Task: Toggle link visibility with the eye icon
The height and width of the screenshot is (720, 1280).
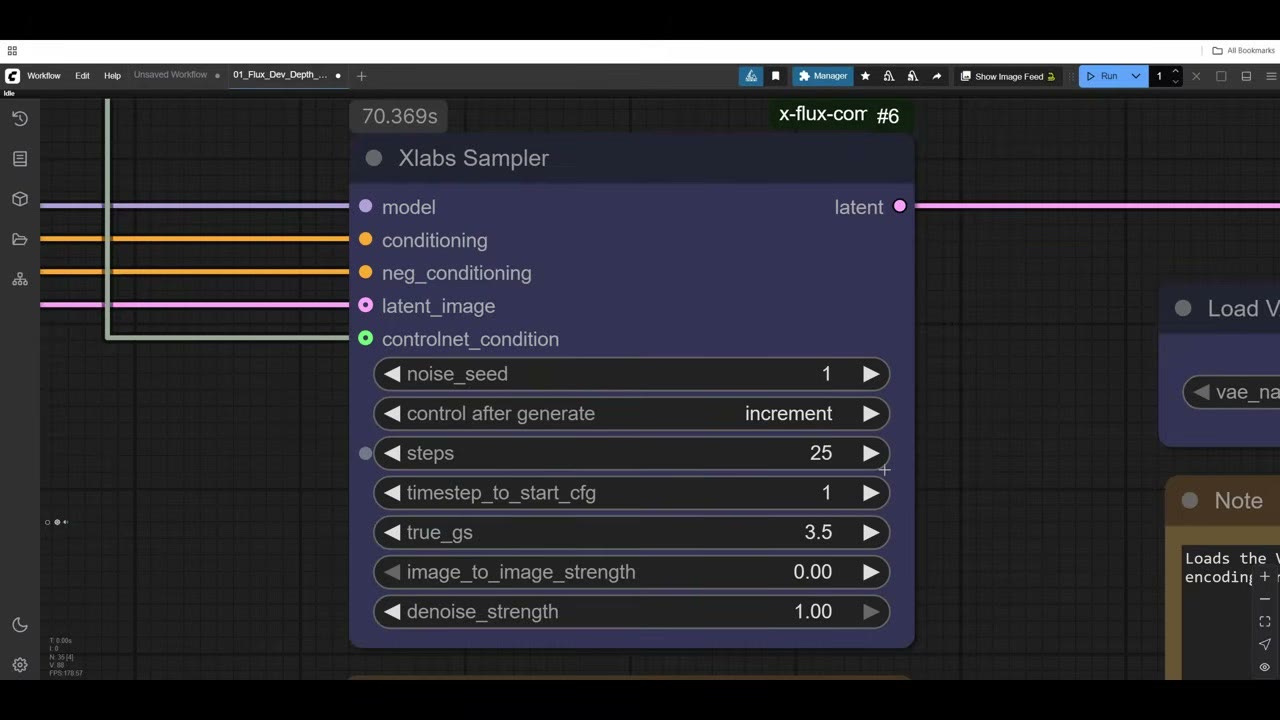Action: pos(1265,667)
